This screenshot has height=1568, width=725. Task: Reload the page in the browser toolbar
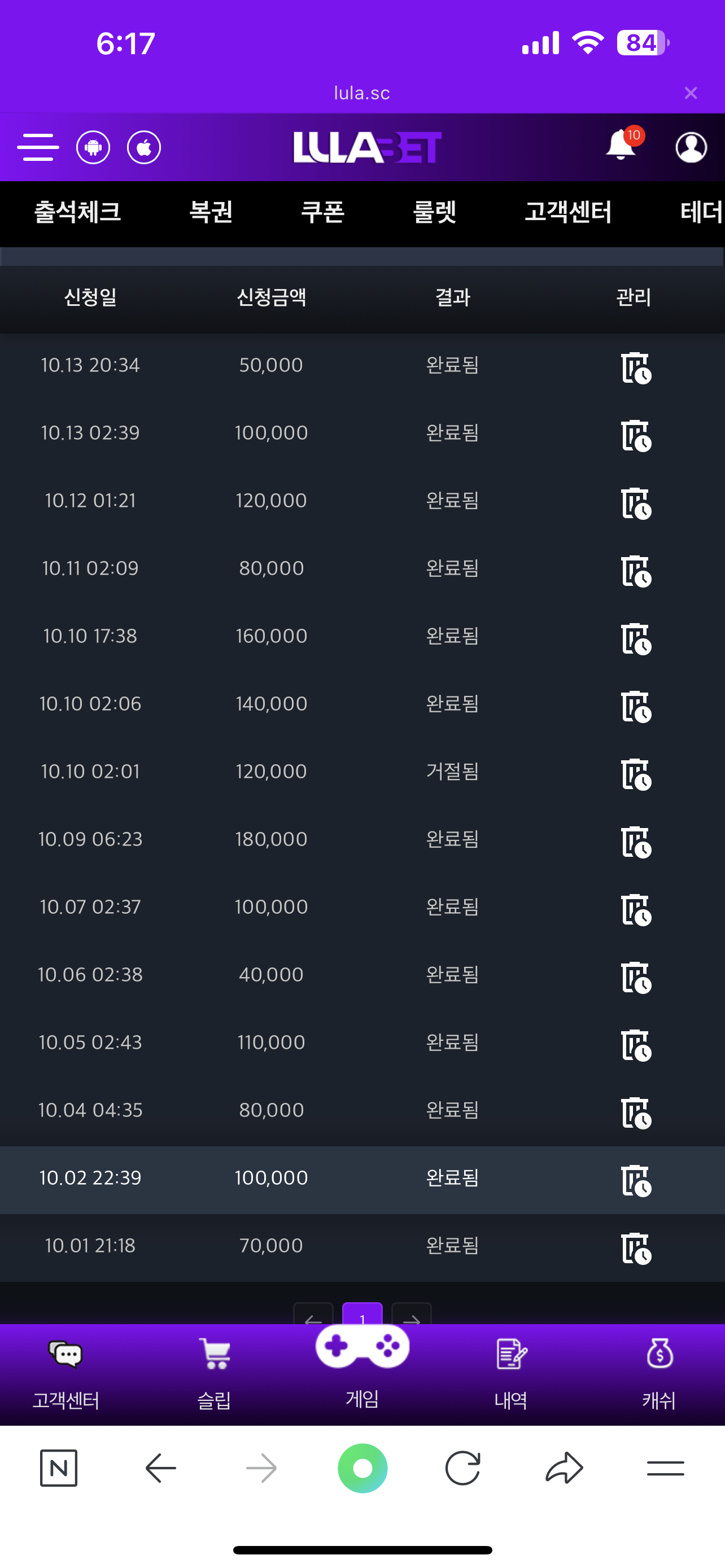click(x=462, y=1468)
